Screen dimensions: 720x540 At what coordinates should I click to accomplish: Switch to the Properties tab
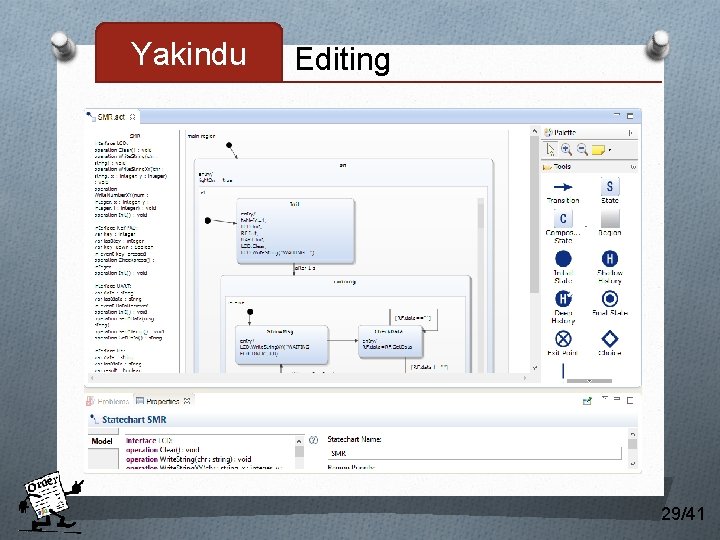point(163,401)
